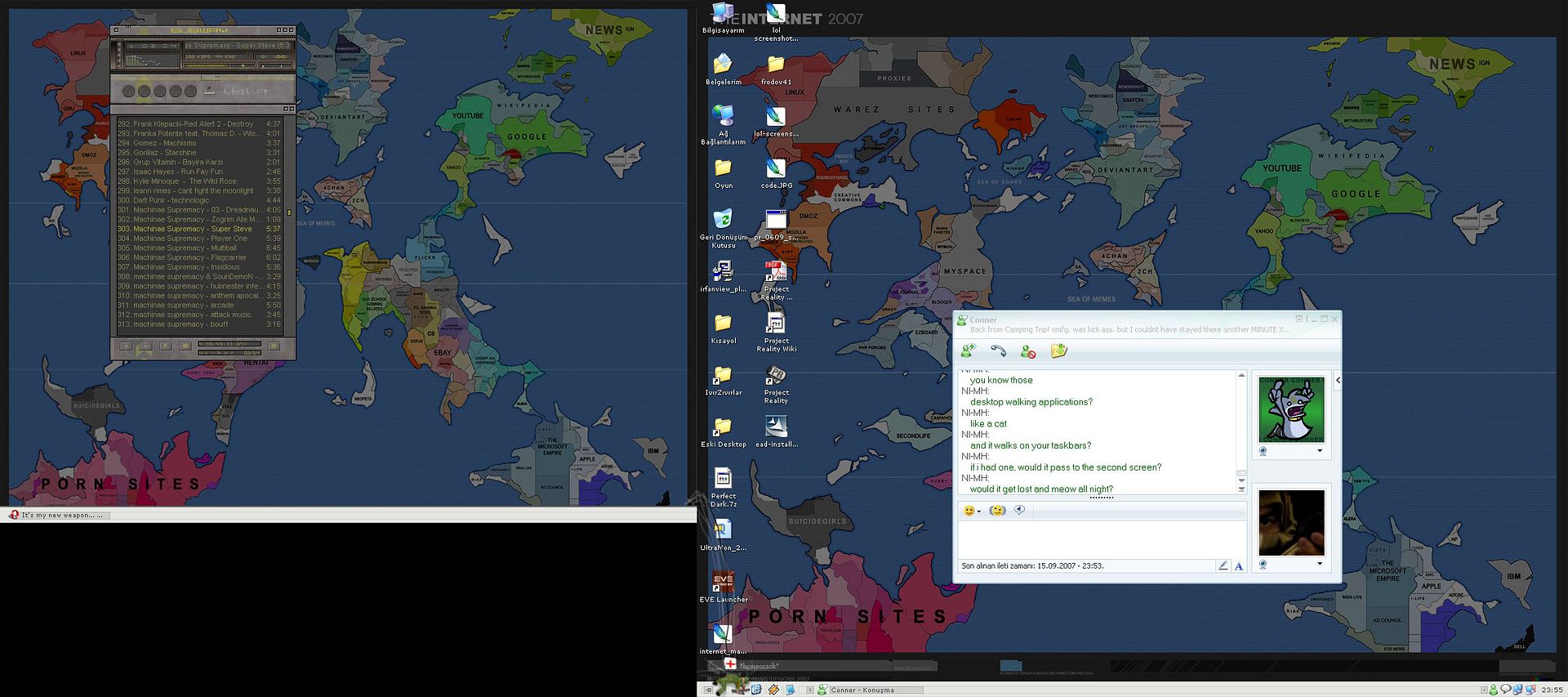1568x697 pixels.
Task: Change the font with the A icon
Action: pos(1239,565)
